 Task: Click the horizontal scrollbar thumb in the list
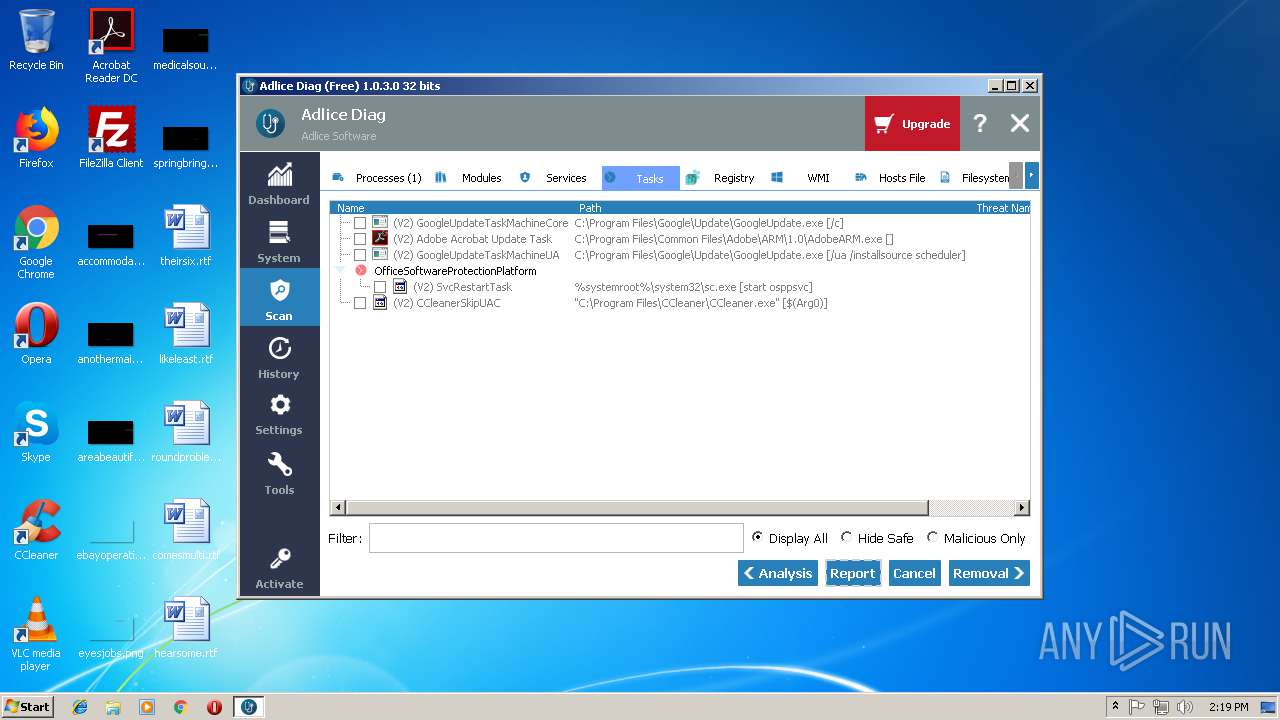637,508
